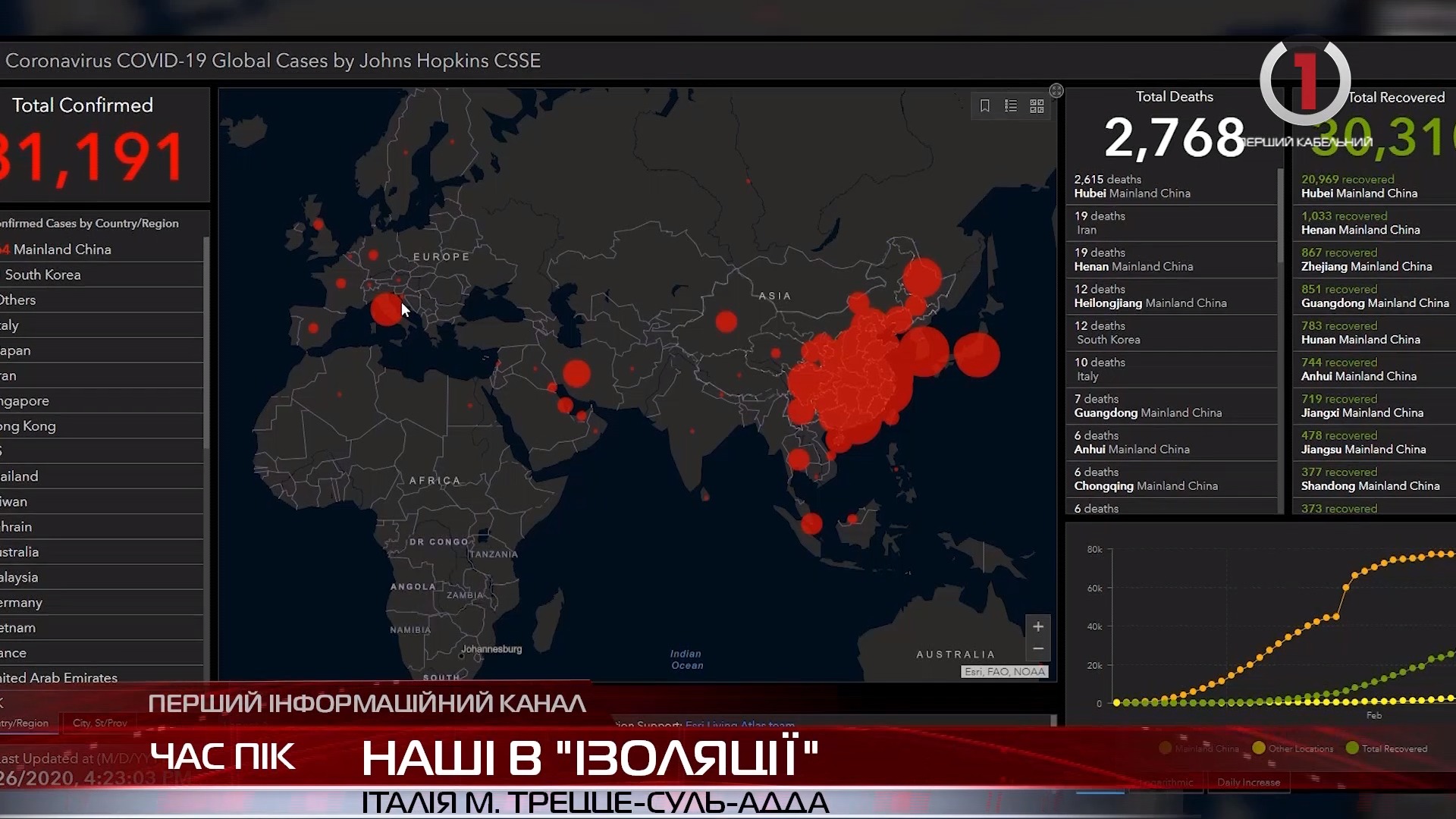Click the 783 recovered Hunan entry
The image size is (1456, 819).
[x=1376, y=333]
